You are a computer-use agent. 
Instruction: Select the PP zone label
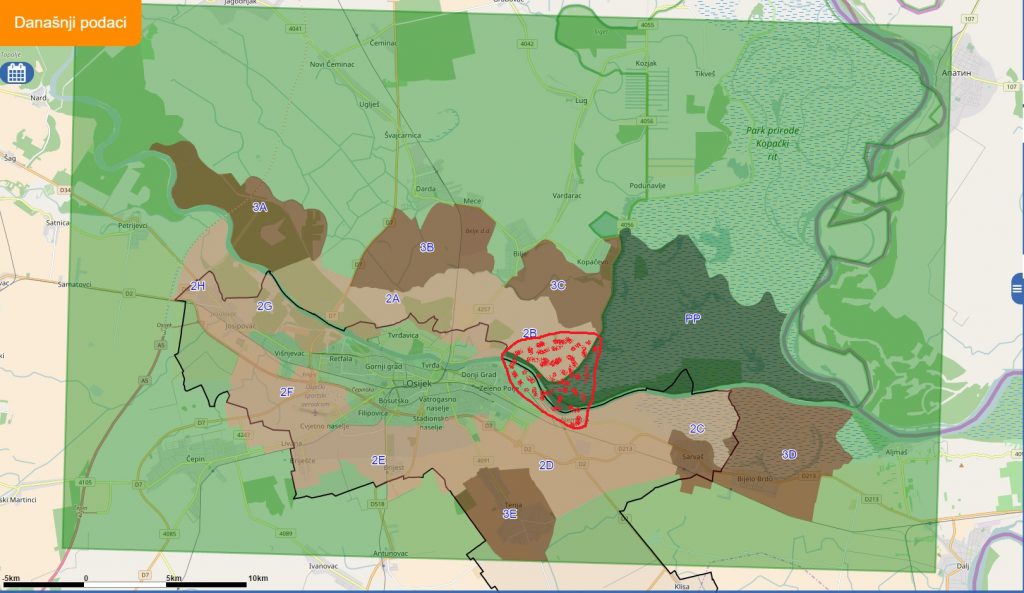692,319
